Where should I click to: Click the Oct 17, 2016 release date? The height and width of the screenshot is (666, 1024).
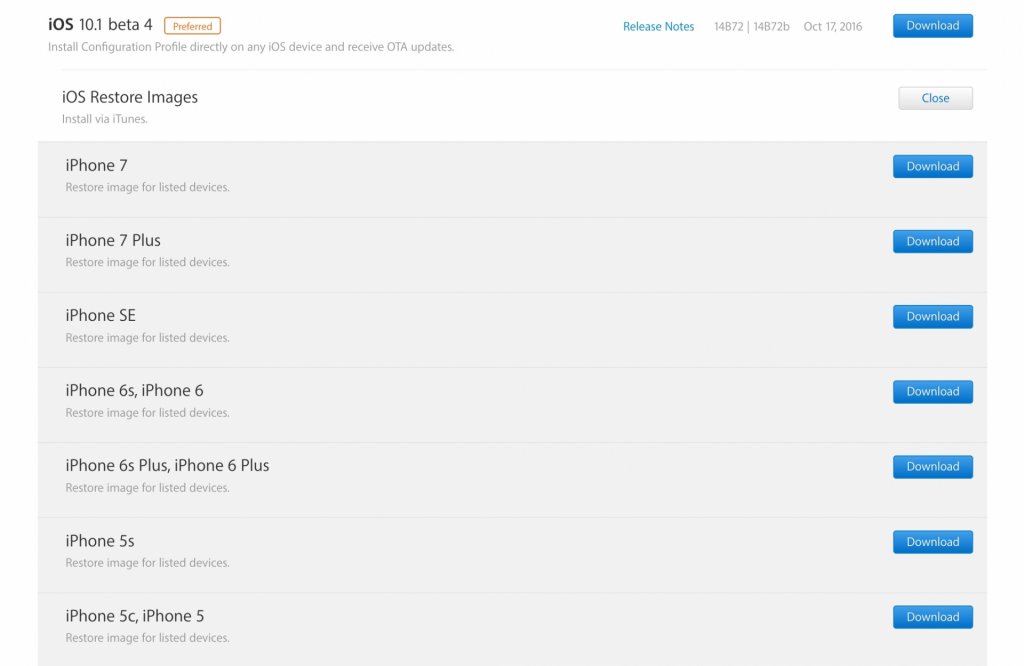[x=832, y=27]
